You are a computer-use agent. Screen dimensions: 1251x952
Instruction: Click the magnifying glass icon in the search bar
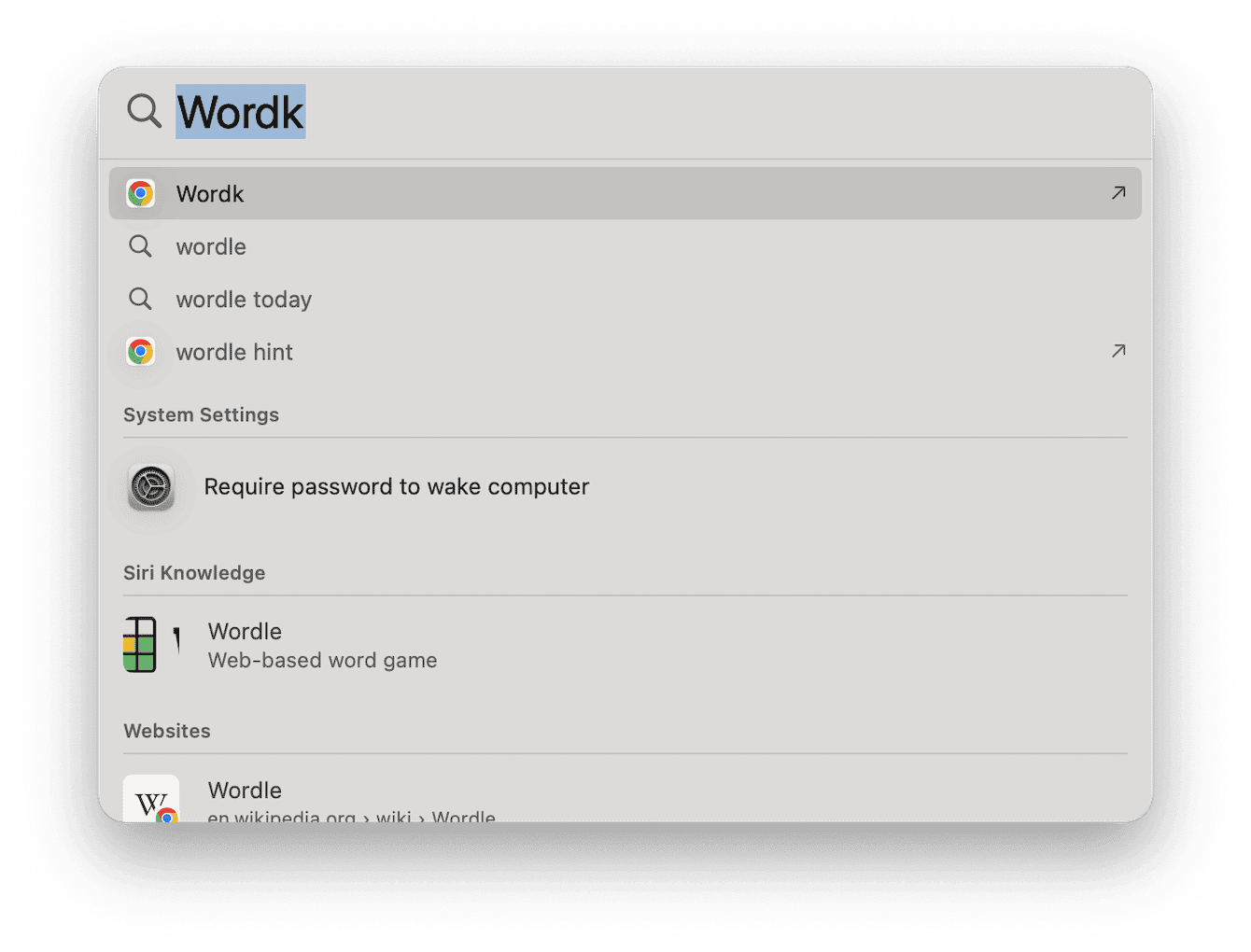(x=143, y=111)
